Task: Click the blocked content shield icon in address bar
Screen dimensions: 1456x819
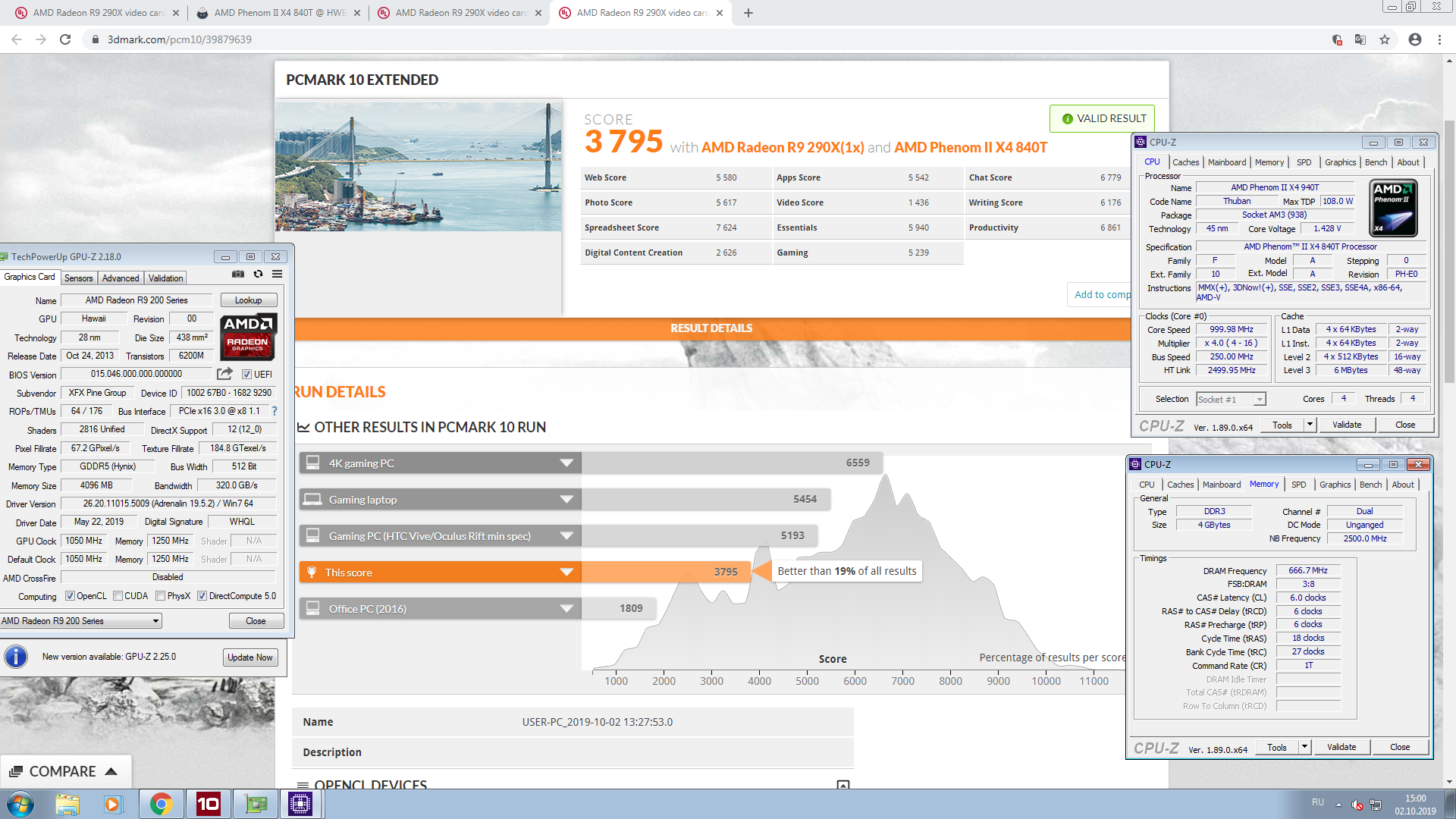Action: pos(1337,39)
